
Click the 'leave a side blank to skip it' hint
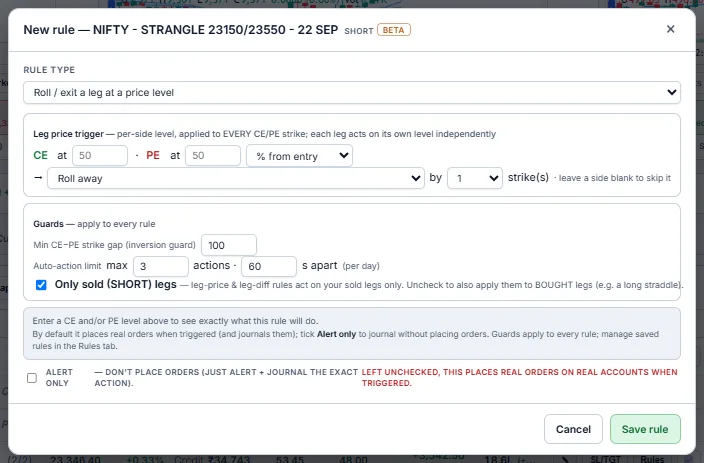coord(615,178)
